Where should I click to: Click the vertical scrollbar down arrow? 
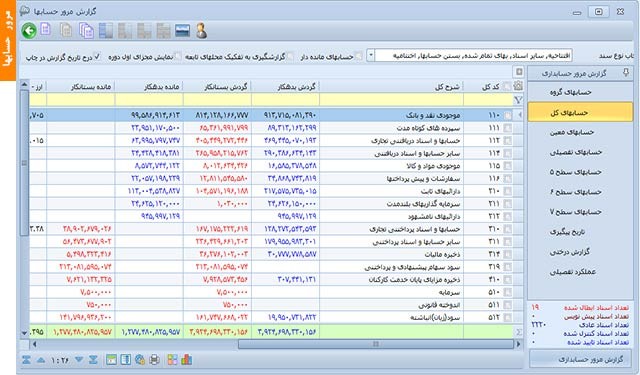24,333
